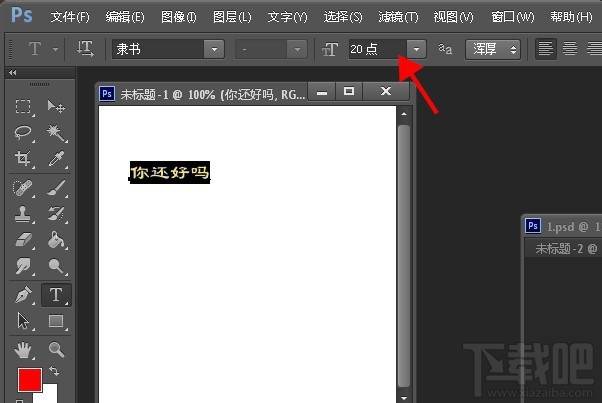The image size is (602, 403).
Task: Open the anti-aliasing method dropdown 浑厚
Action: [x=493, y=50]
